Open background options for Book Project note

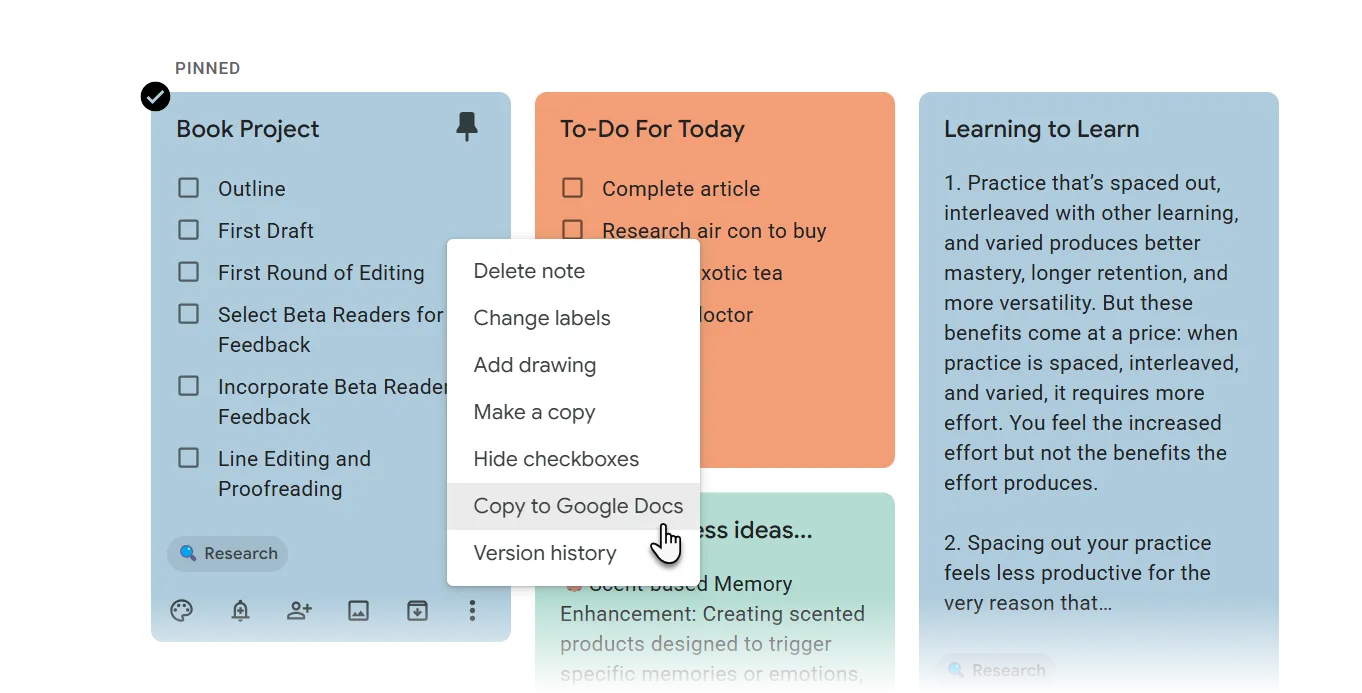181,610
